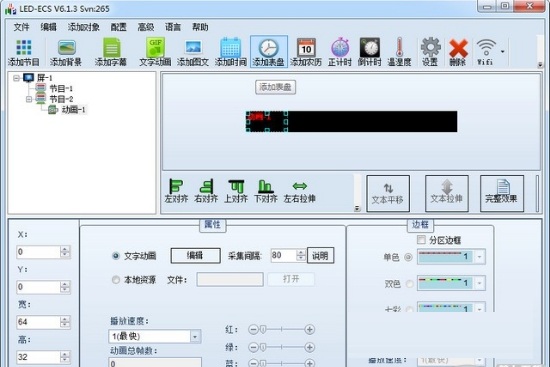
Task: Expand the 单色 border style dropdown
Action: (479, 257)
